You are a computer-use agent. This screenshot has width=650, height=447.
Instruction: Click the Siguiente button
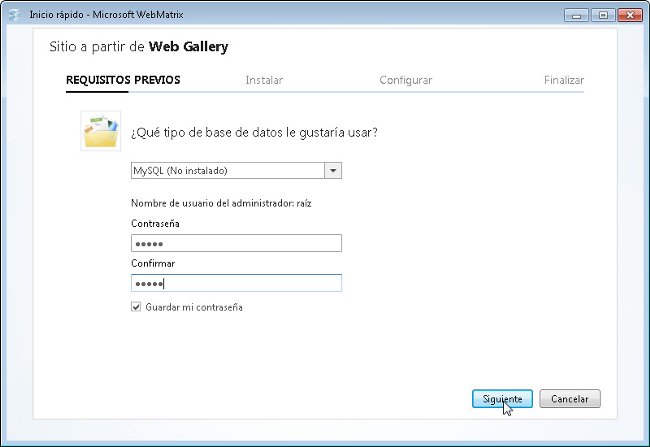pos(502,399)
